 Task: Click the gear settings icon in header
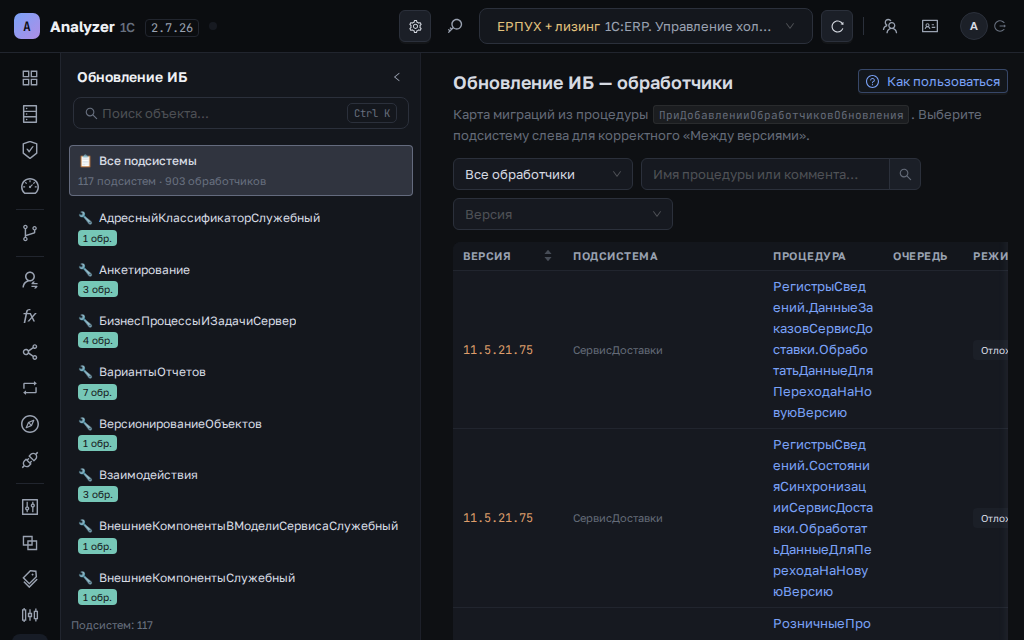click(415, 26)
